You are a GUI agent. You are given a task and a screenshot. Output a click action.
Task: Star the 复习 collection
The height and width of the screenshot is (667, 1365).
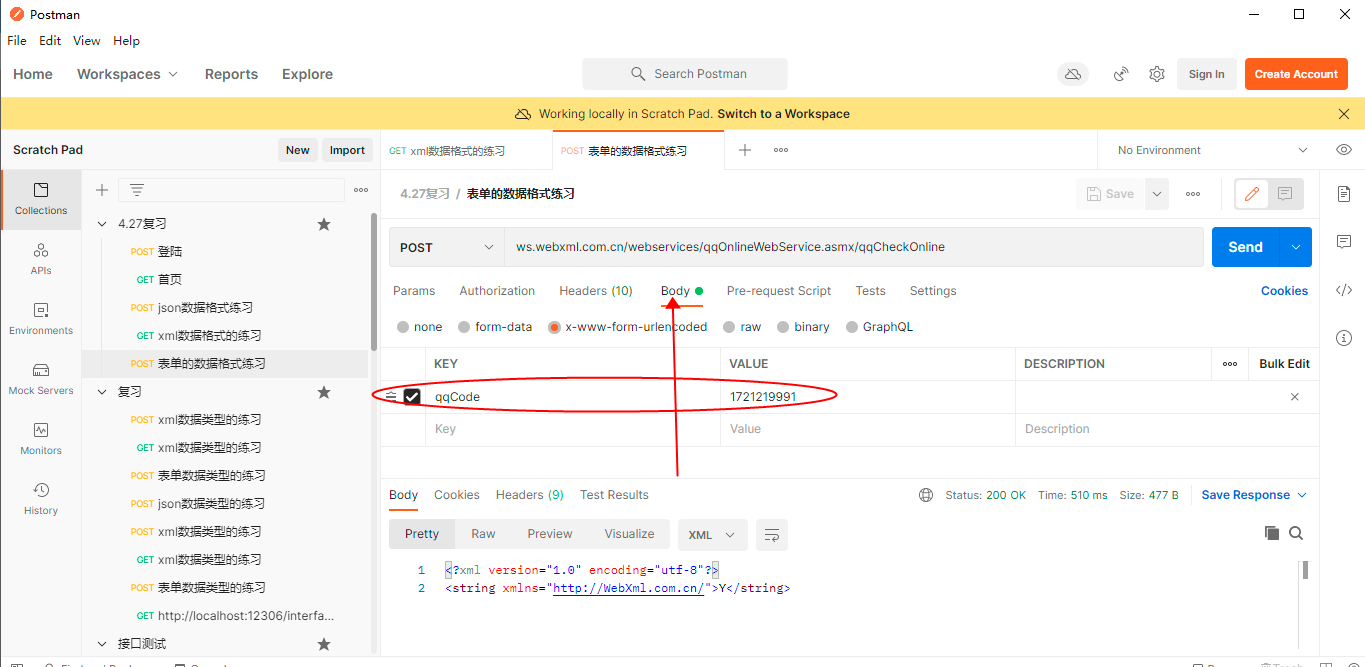click(324, 392)
